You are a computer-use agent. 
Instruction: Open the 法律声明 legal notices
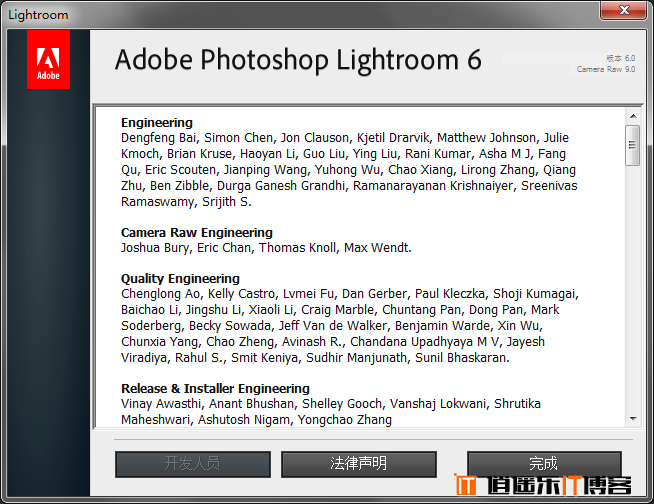(x=359, y=464)
